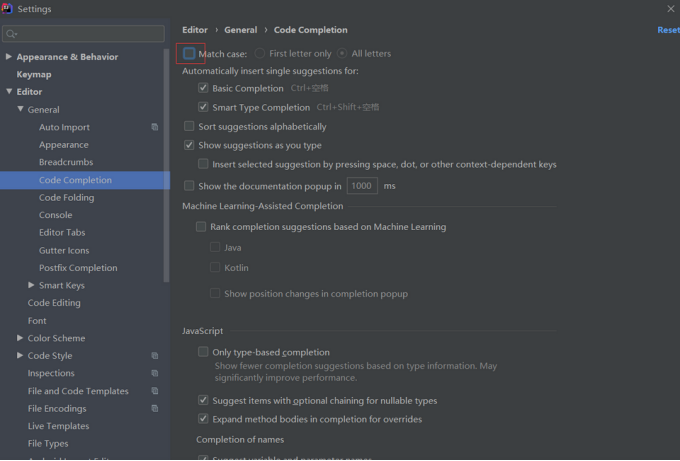
Task: Open Code Editing settings
Action: (54, 303)
